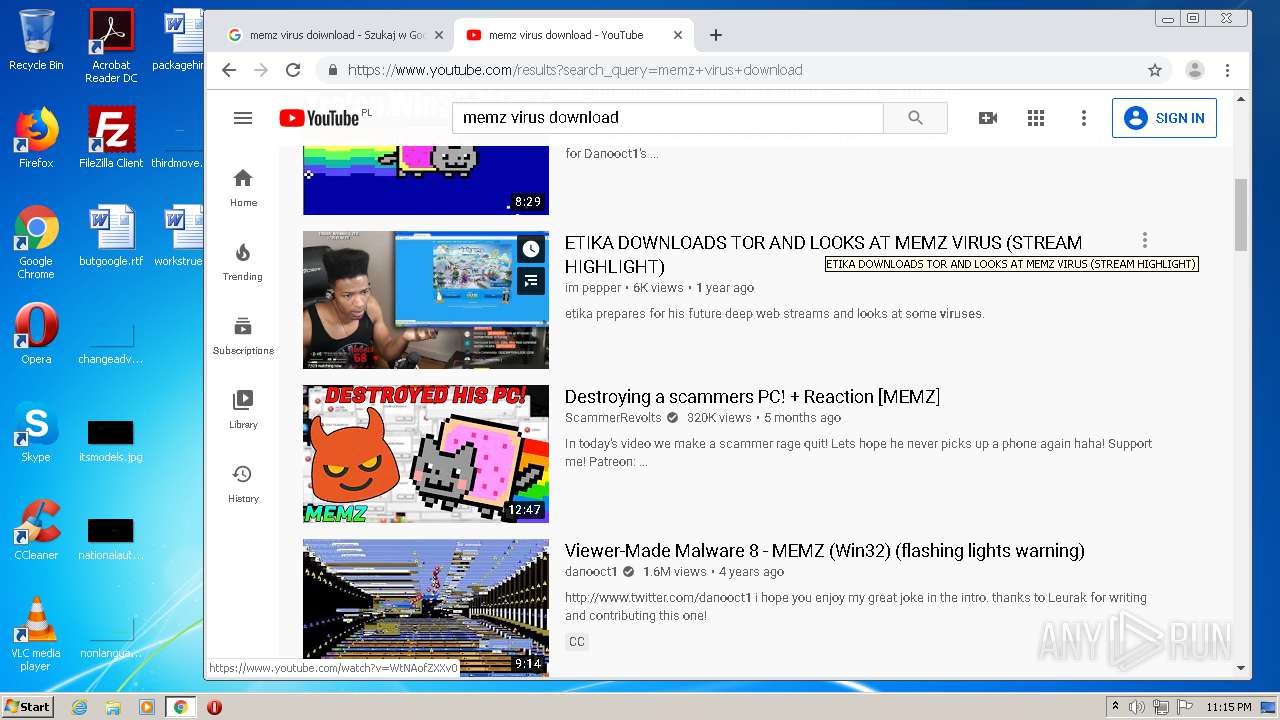Close the Google search tab
1280x720 pixels.
pyautogui.click(x=438, y=35)
